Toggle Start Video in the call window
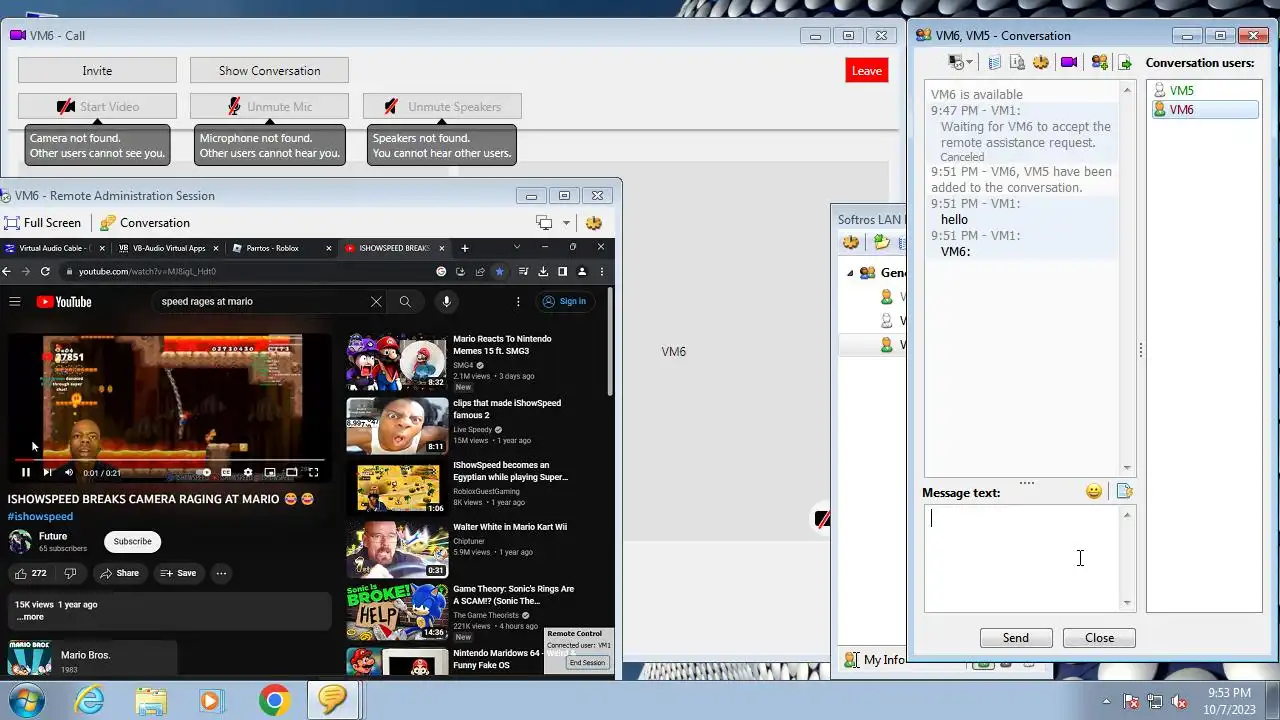The width and height of the screenshot is (1280, 720). (97, 106)
